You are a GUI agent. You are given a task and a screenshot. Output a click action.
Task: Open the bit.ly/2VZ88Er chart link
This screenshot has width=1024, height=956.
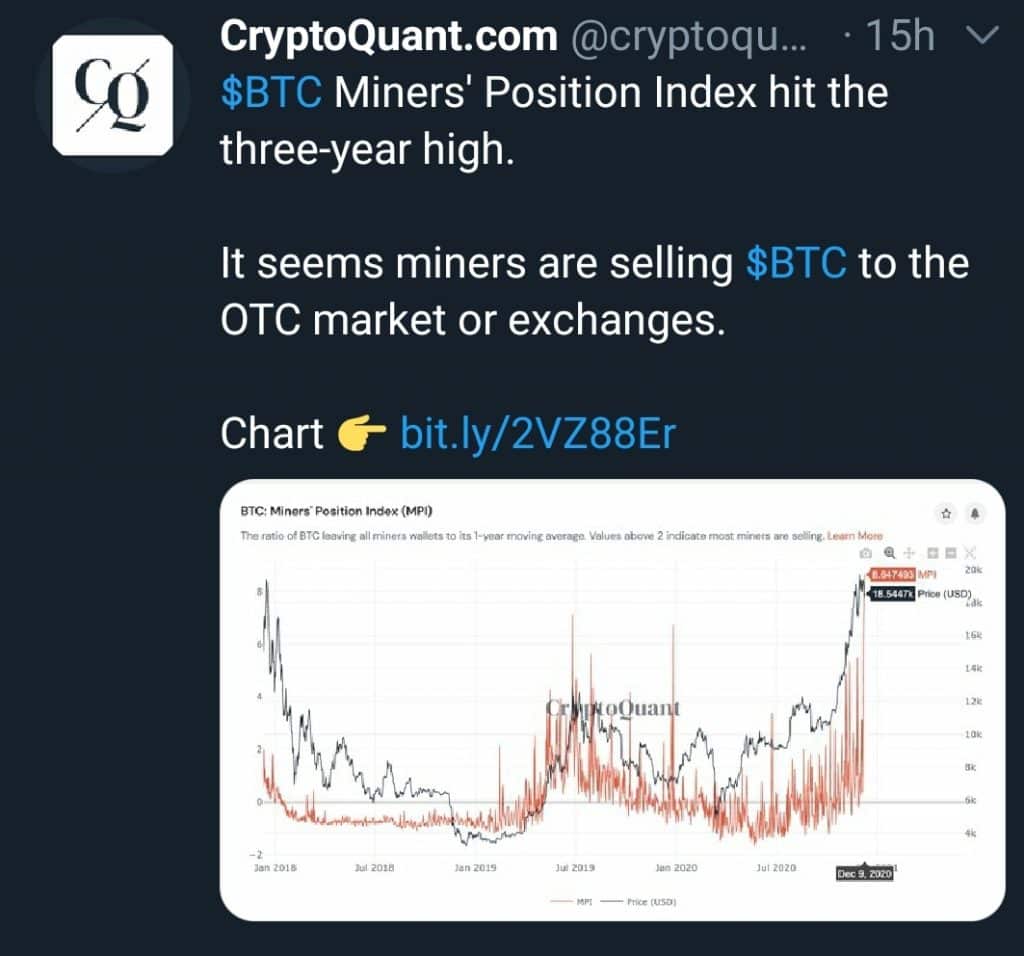(537, 433)
